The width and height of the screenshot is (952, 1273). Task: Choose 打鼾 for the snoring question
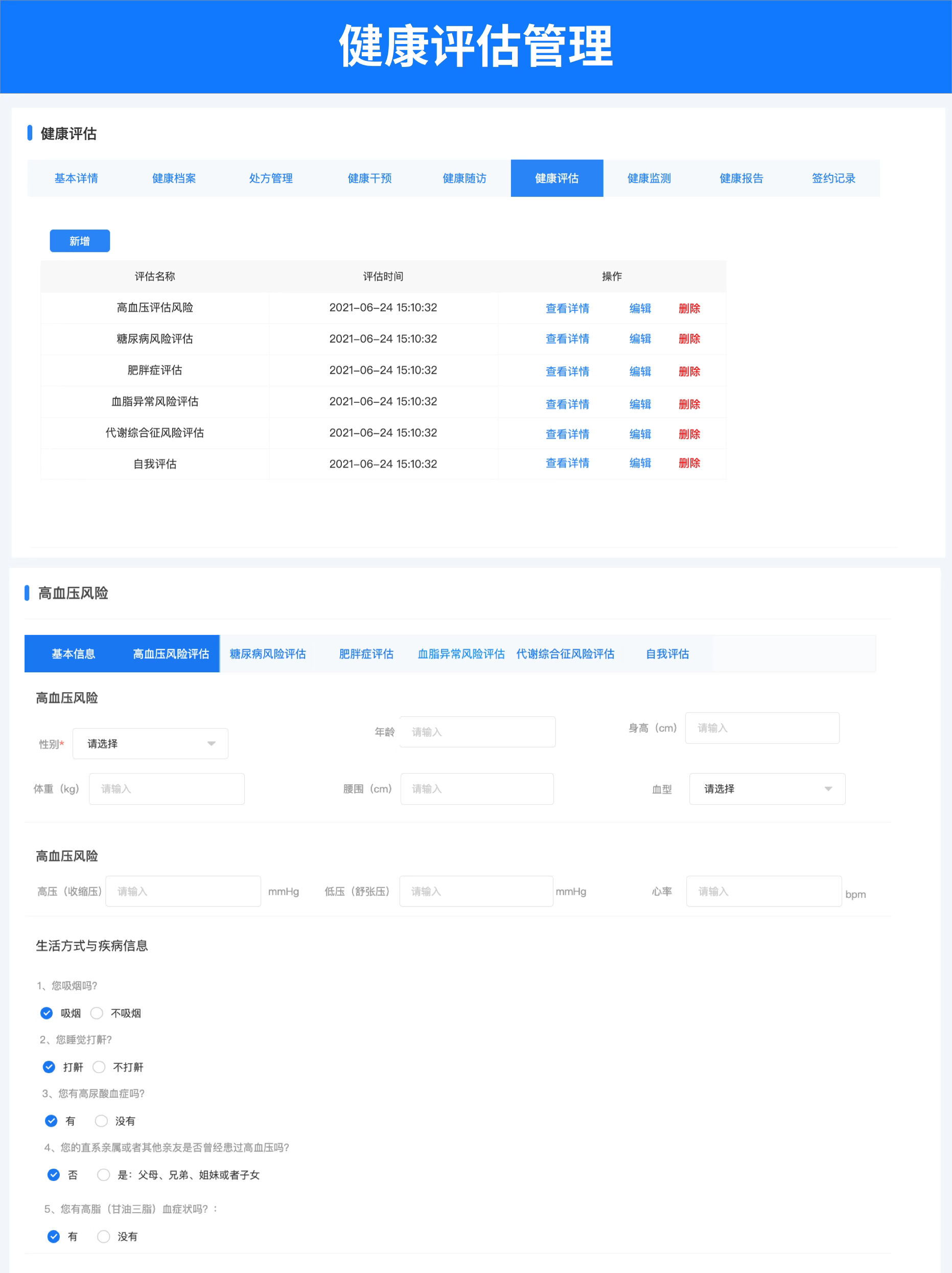coord(49,1067)
